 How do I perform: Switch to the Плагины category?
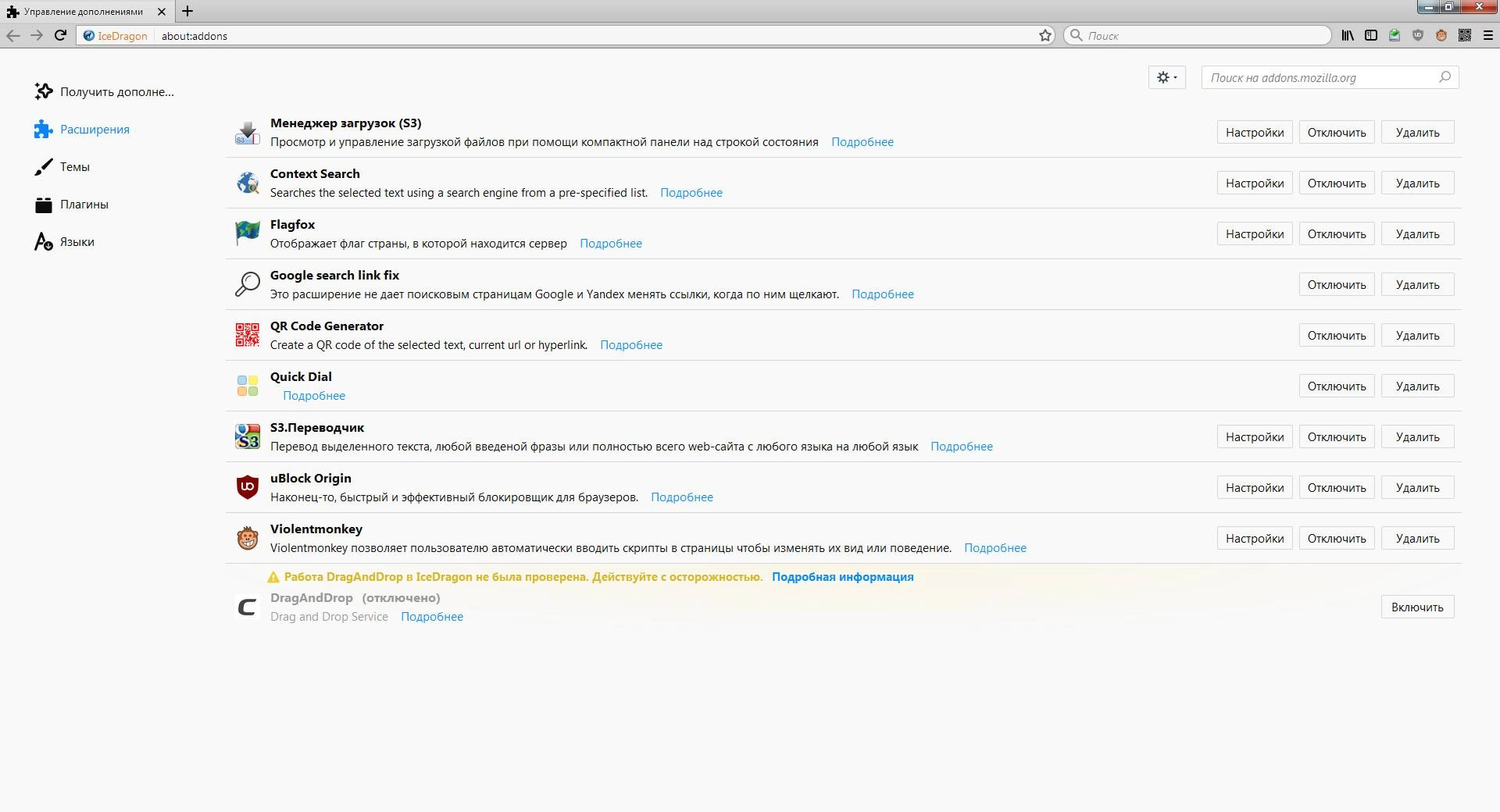coord(71,204)
